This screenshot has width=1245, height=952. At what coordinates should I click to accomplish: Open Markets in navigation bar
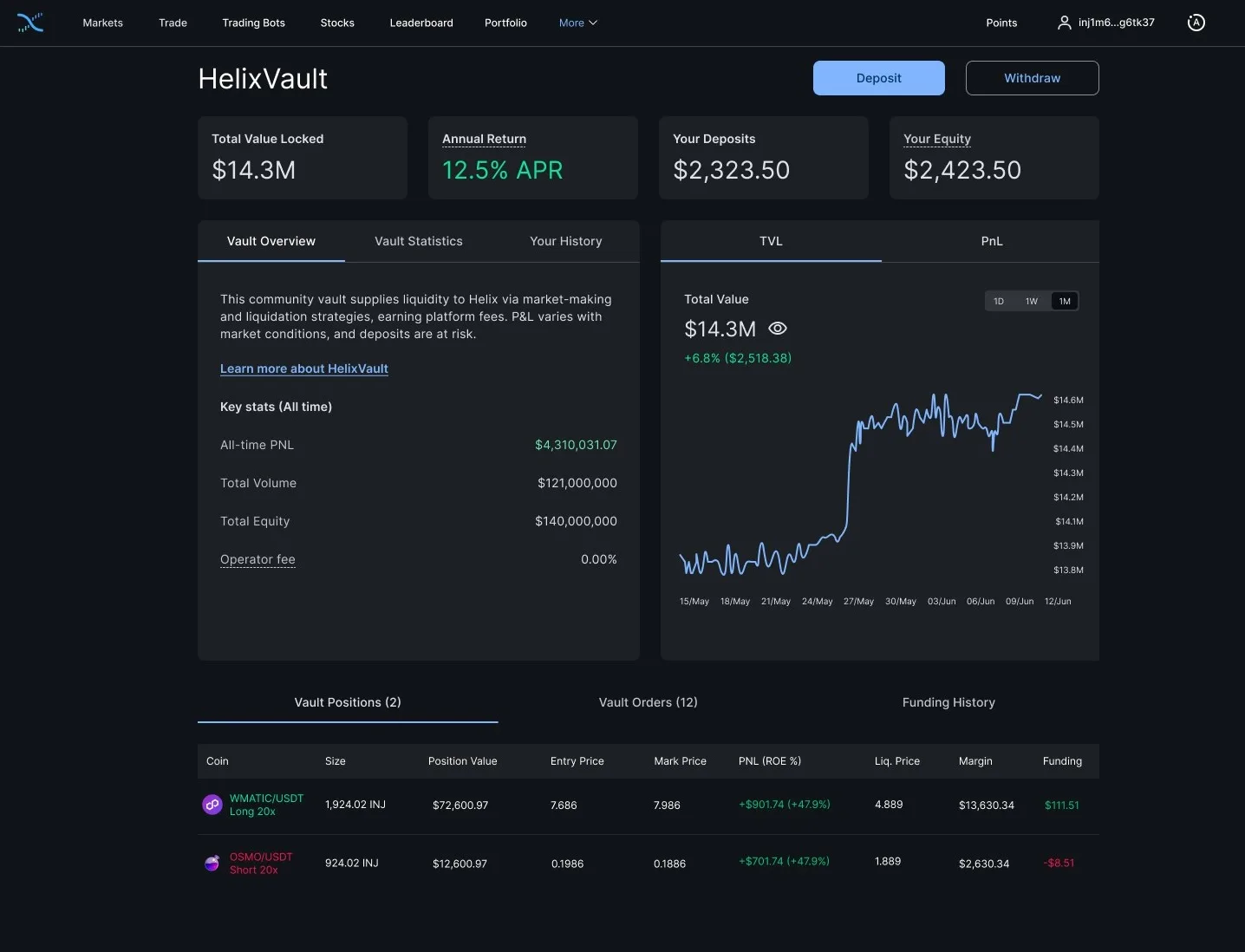[102, 23]
